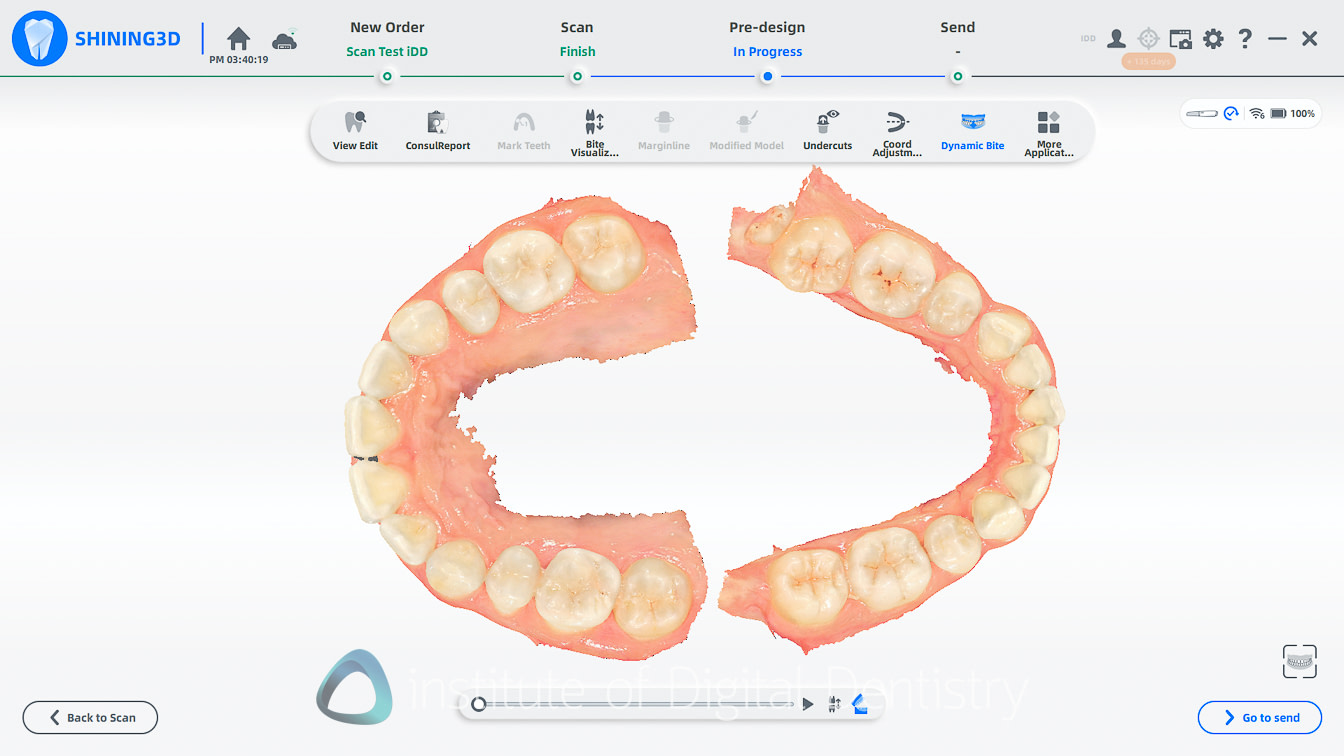The image size is (1344, 756).
Task: Select the View Edit tool
Action: pyautogui.click(x=355, y=131)
